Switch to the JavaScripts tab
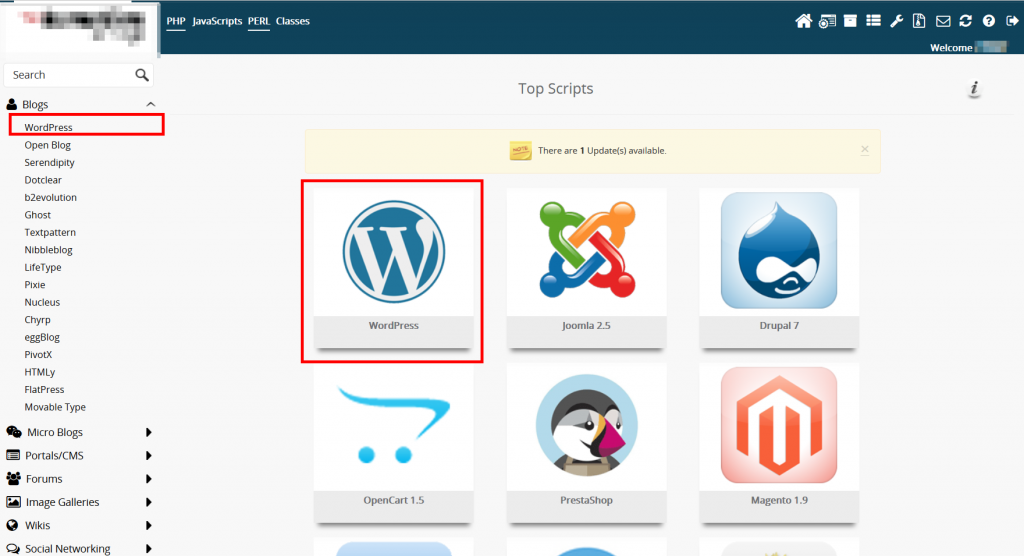 point(217,21)
